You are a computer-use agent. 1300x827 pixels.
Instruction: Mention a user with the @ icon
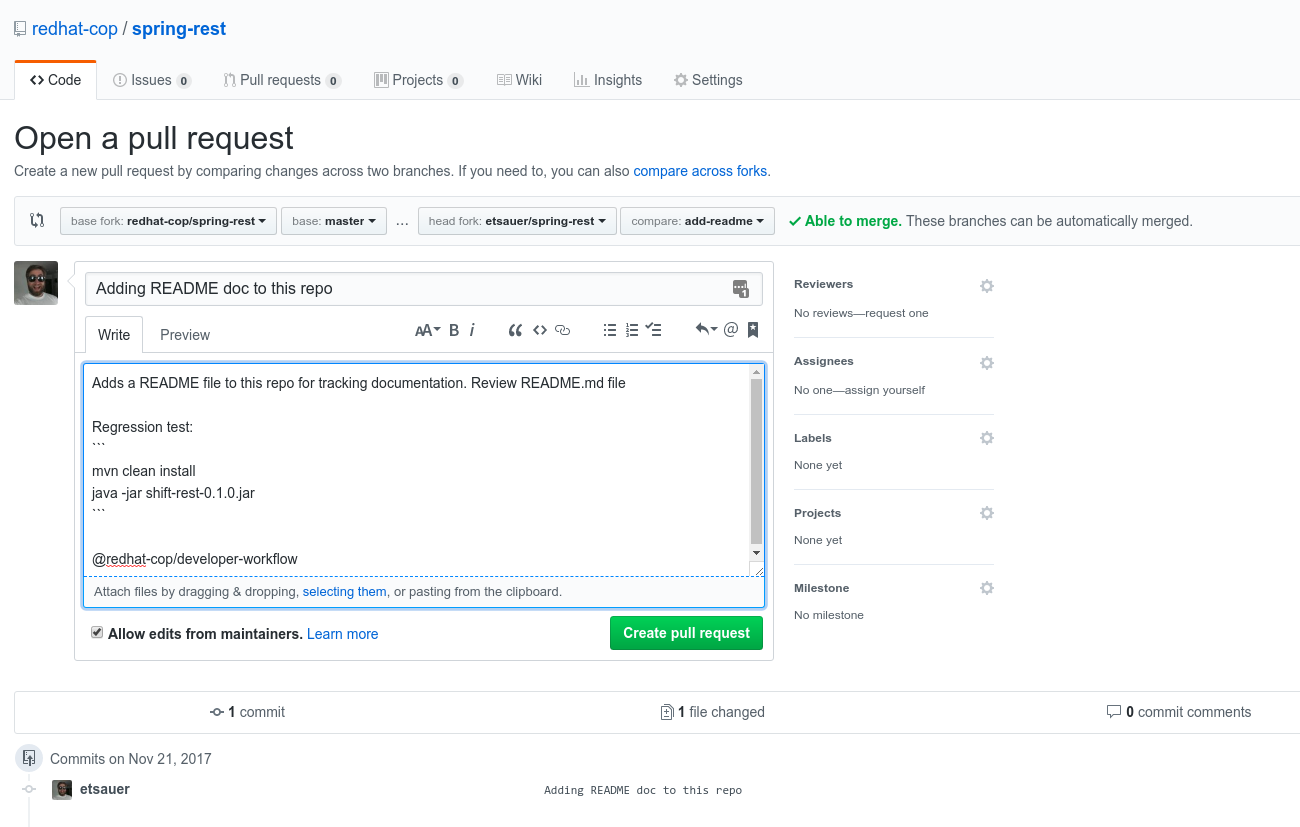(x=731, y=330)
